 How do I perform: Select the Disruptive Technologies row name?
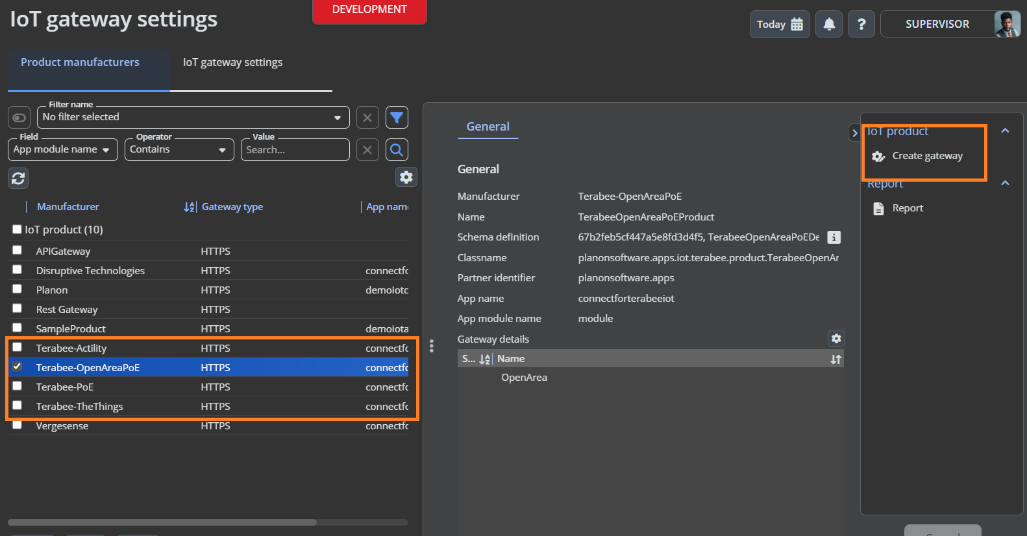[x=90, y=271]
